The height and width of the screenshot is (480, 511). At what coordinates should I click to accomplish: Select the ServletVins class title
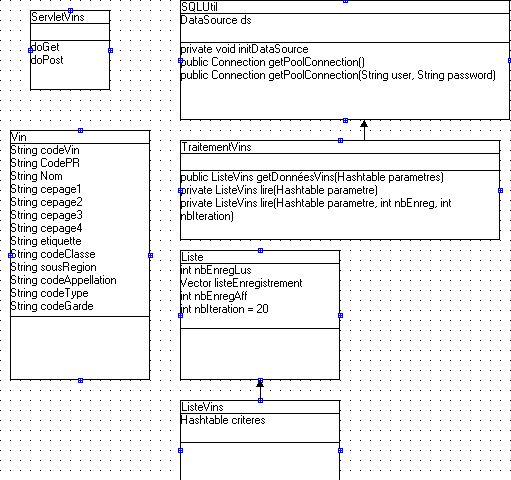57,17
